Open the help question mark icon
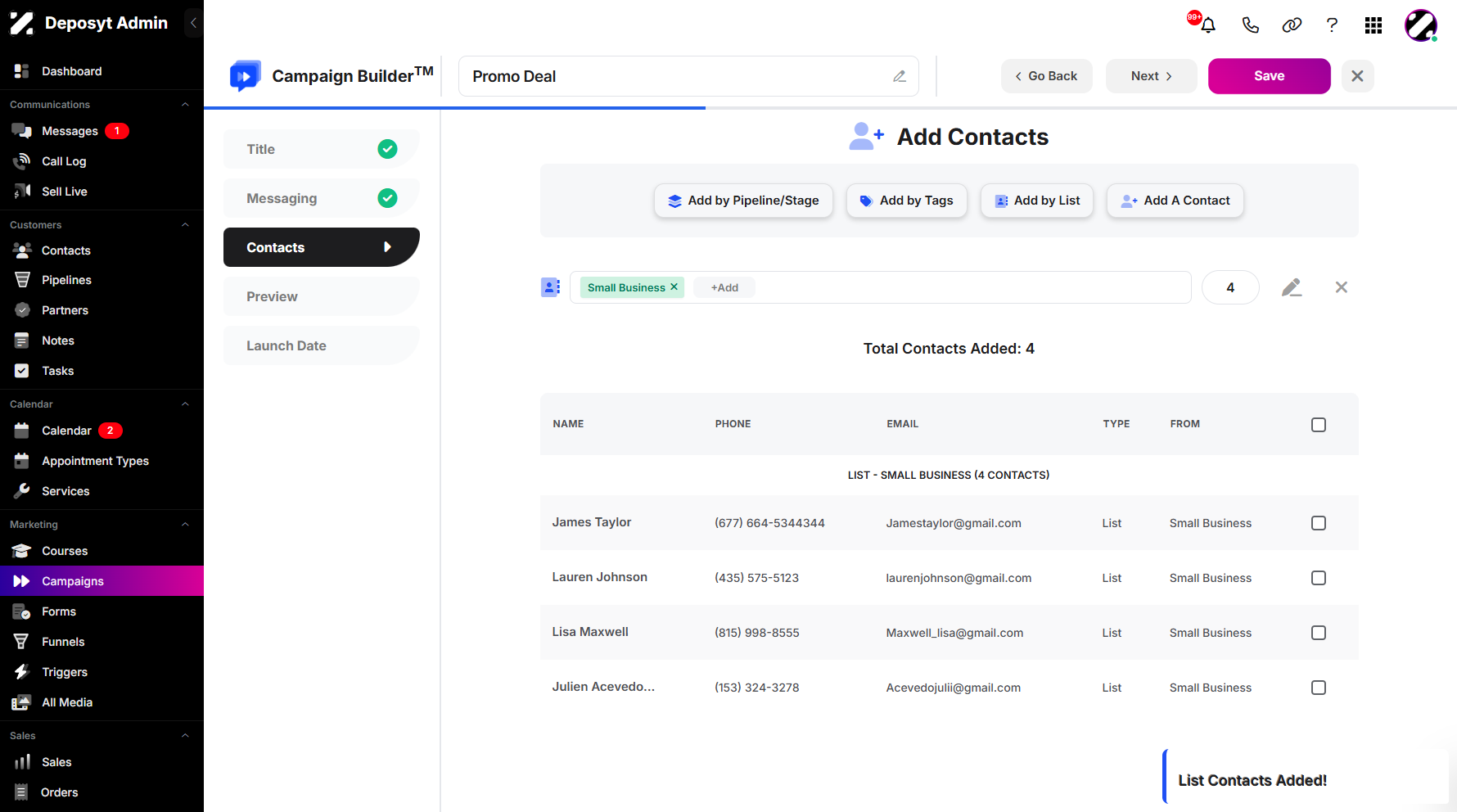This screenshot has height=812, width=1457. pyautogui.click(x=1332, y=25)
